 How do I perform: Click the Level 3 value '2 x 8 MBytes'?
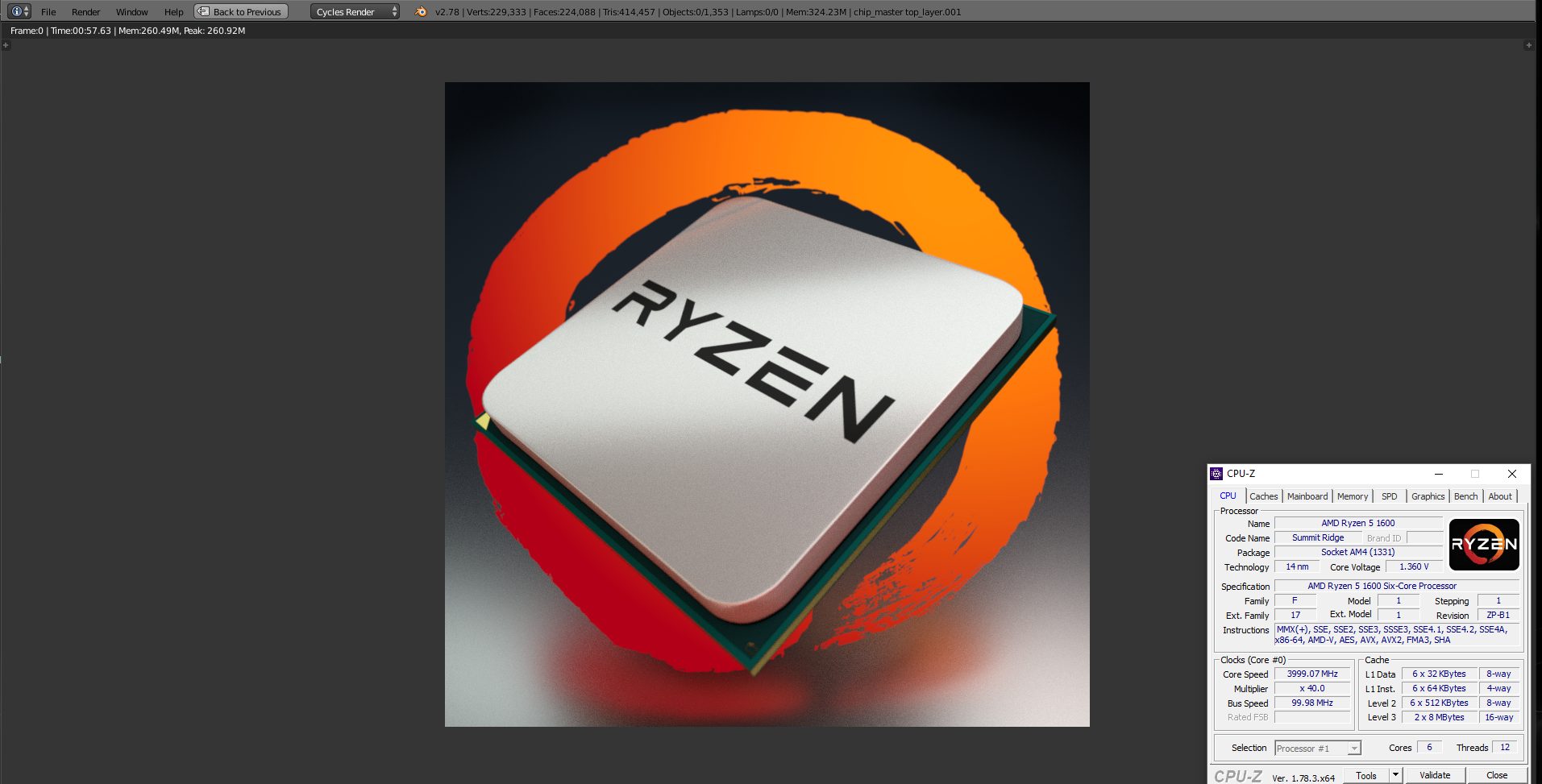tap(1440, 718)
